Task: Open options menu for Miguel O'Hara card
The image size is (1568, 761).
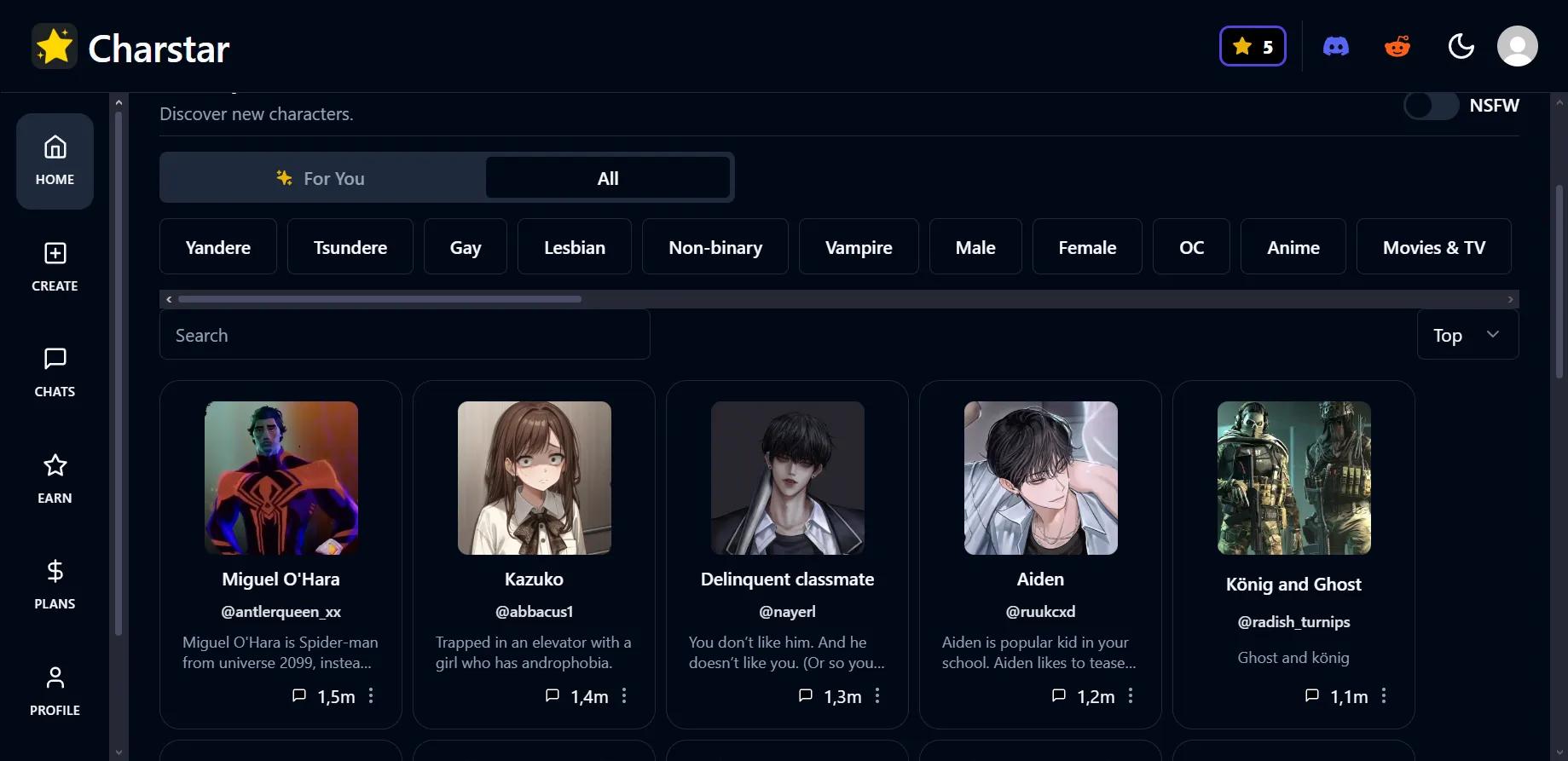Action: (371, 696)
